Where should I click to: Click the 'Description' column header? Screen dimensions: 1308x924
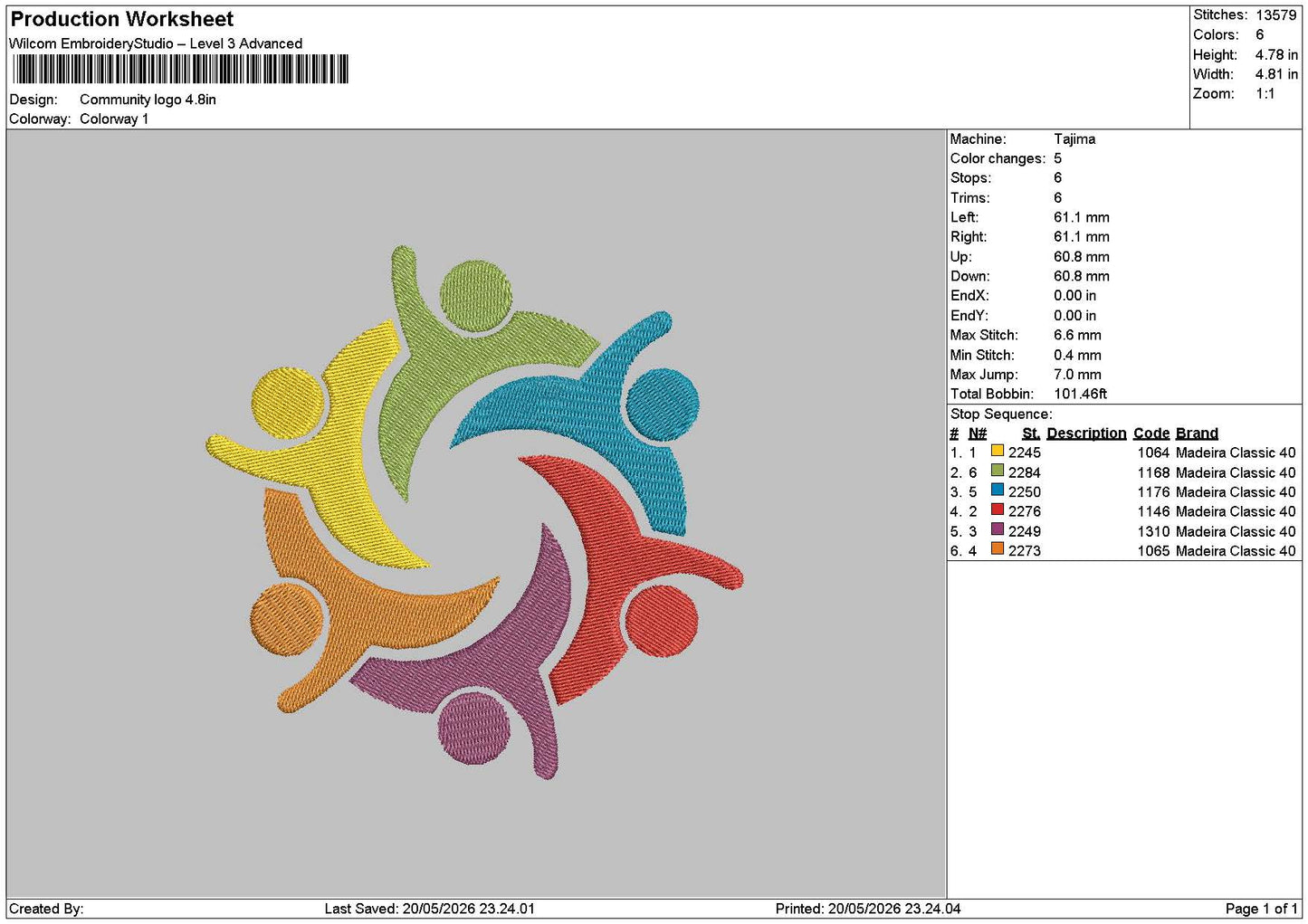(1086, 433)
